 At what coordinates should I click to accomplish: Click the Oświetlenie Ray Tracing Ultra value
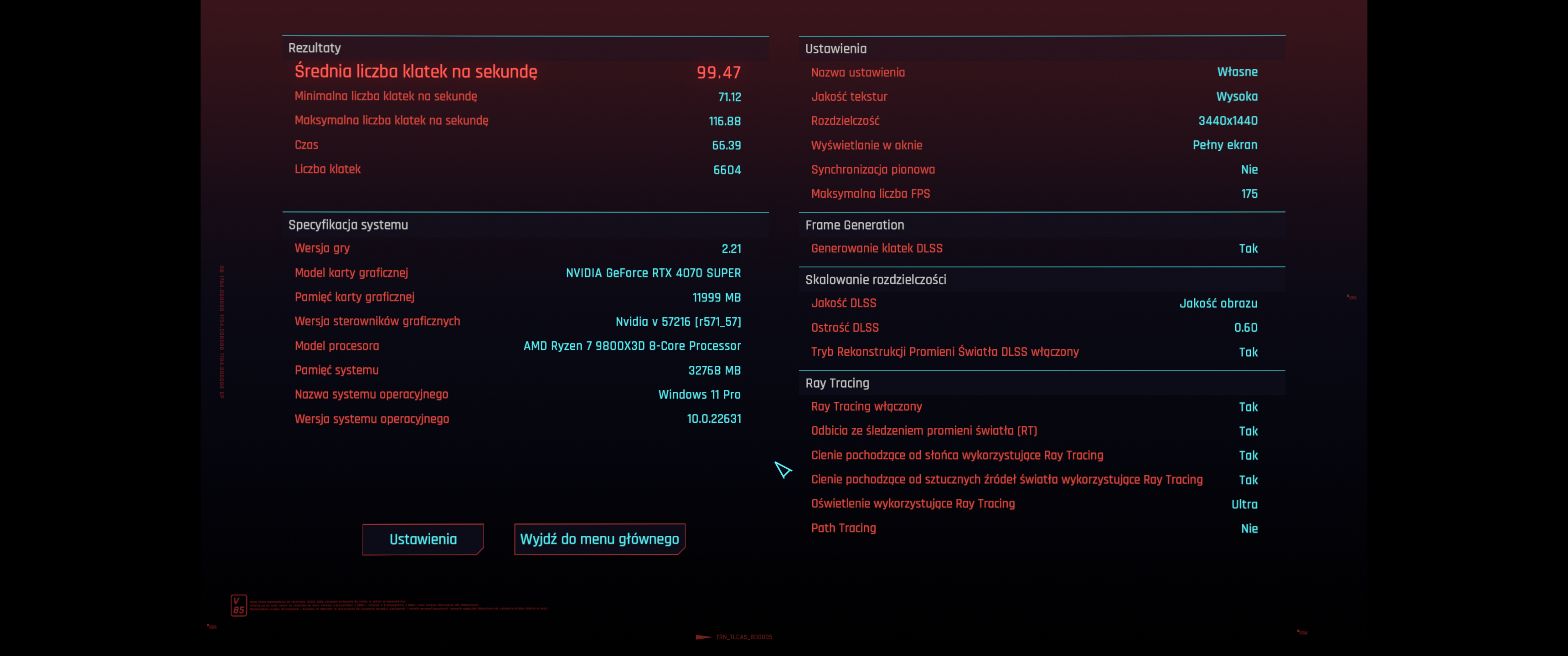coord(1244,504)
